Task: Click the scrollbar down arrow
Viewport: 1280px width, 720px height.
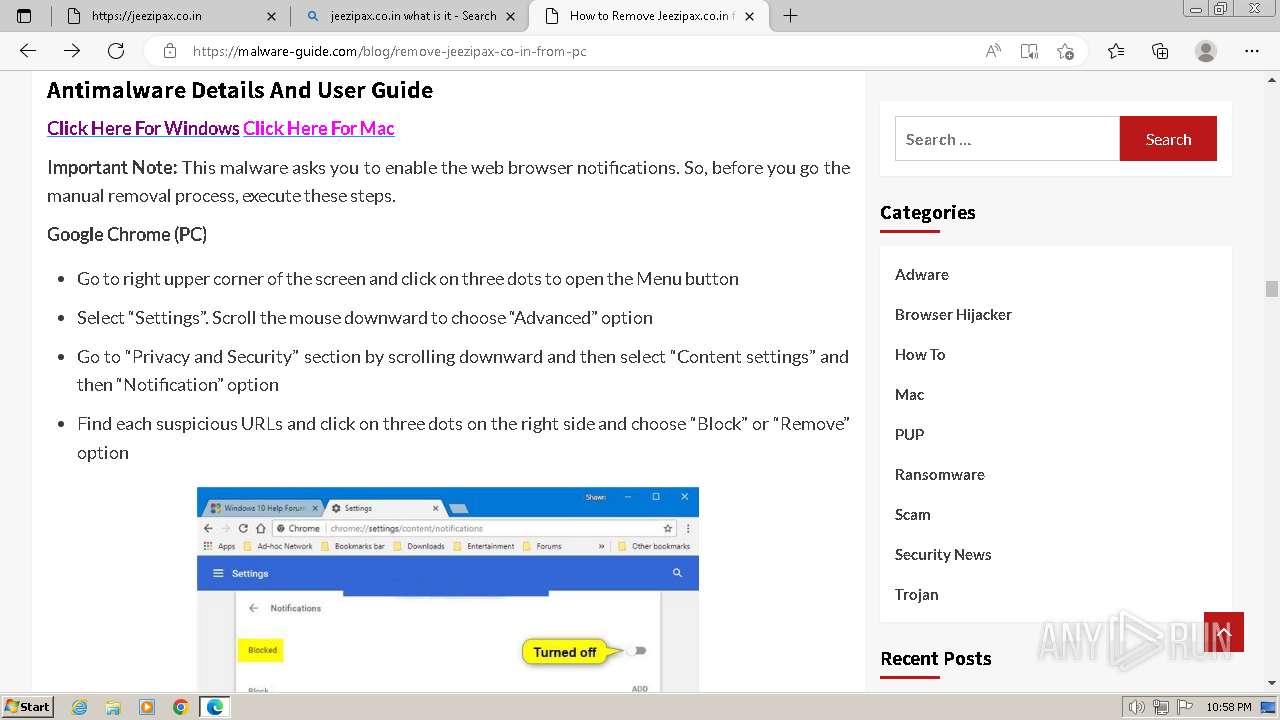Action: click(x=1271, y=684)
